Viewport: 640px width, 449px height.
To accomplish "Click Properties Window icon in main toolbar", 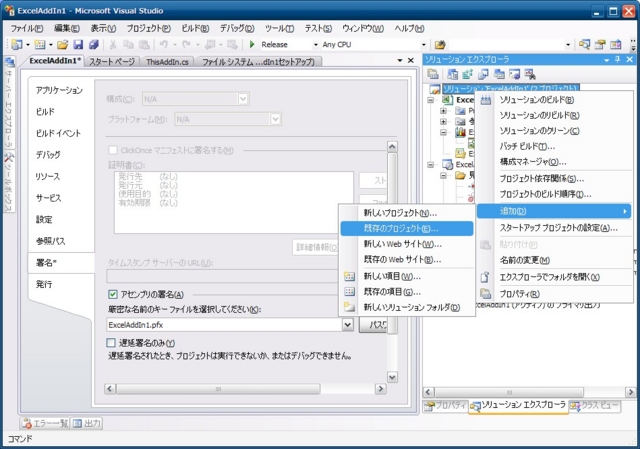I will 600,44.
